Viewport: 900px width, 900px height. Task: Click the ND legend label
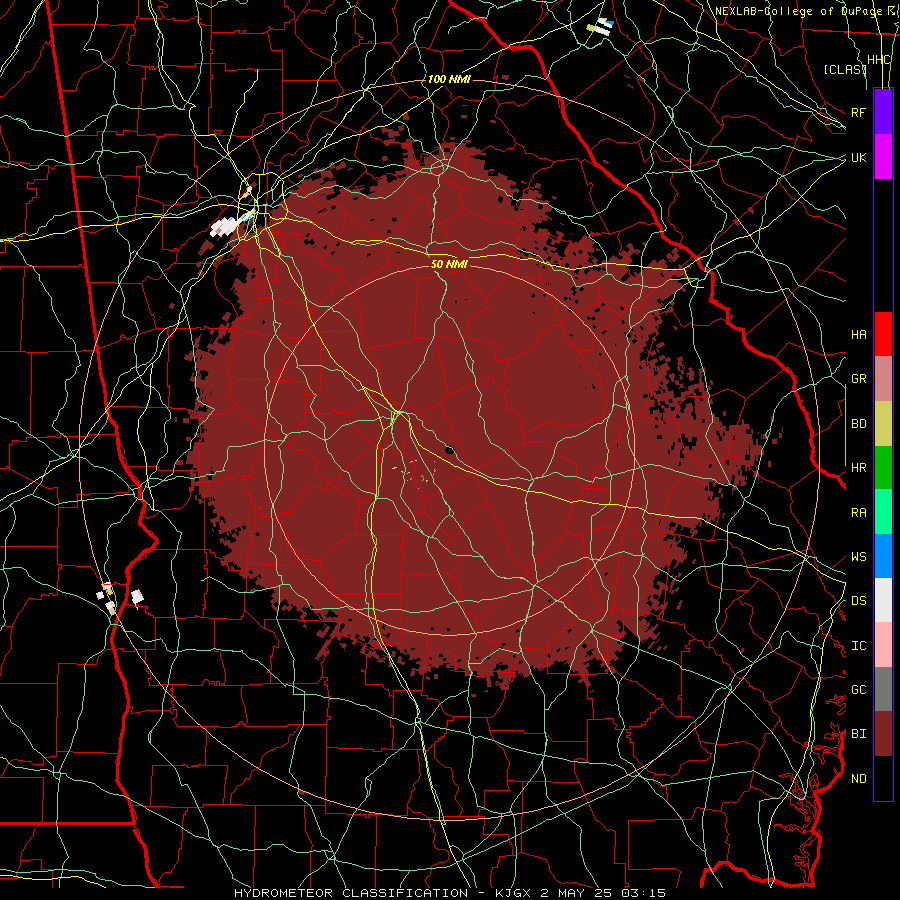tap(859, 779)
